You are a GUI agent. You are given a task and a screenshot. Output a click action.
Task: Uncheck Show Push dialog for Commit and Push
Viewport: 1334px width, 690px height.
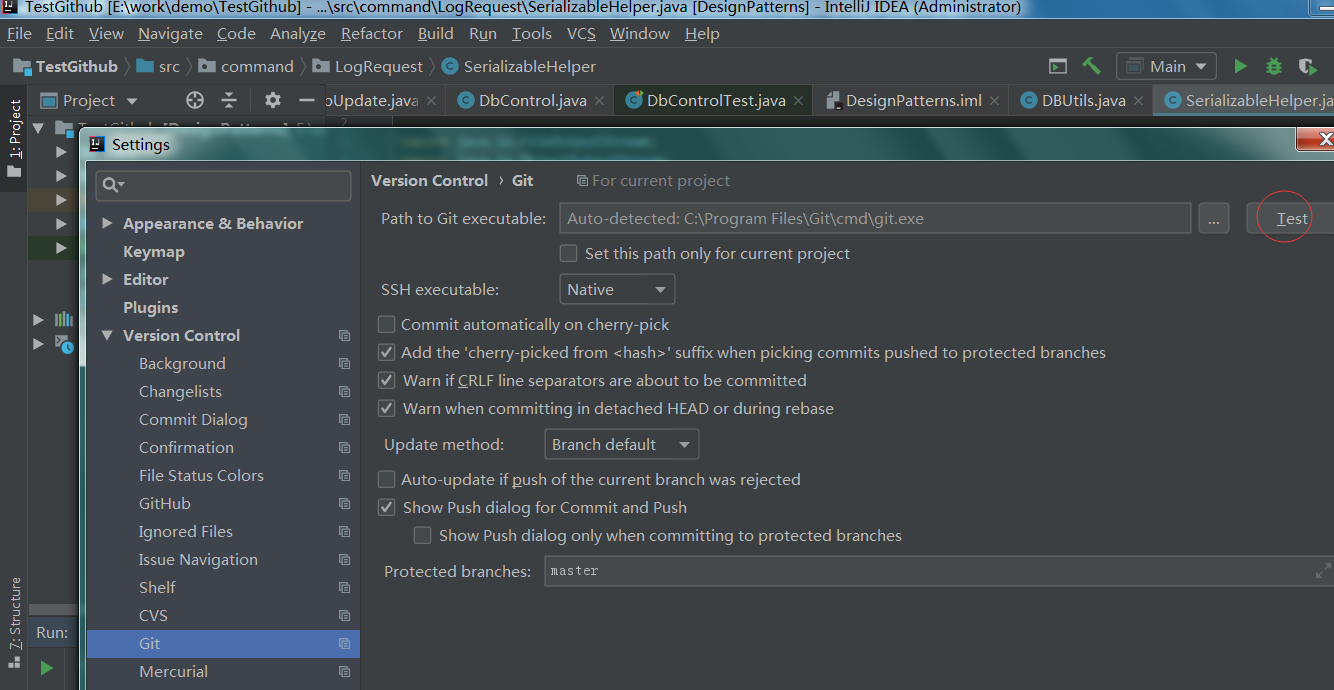[386, 508]
